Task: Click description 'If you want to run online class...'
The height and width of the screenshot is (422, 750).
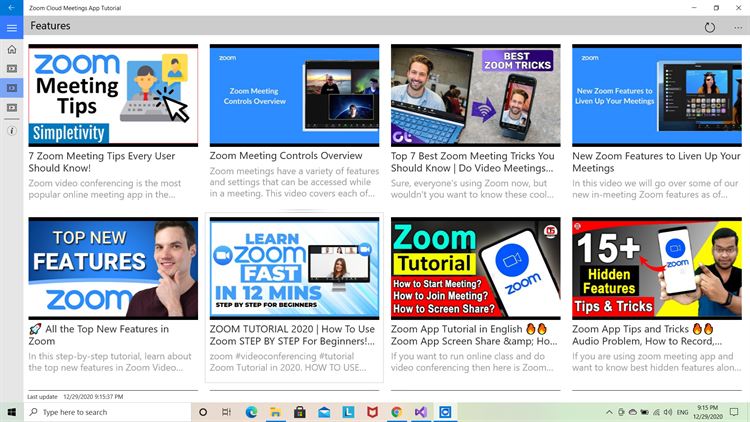Action: tap(472, 362)
